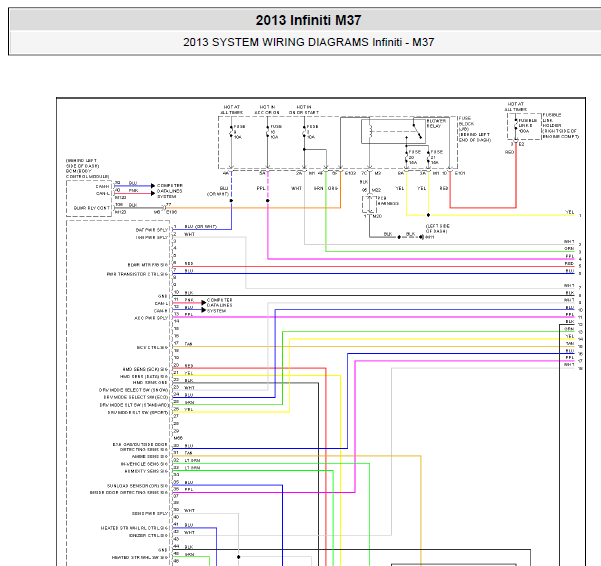
Task: Click the FUSIBLE LINK HOLDER label
Action: pos(552,120)
